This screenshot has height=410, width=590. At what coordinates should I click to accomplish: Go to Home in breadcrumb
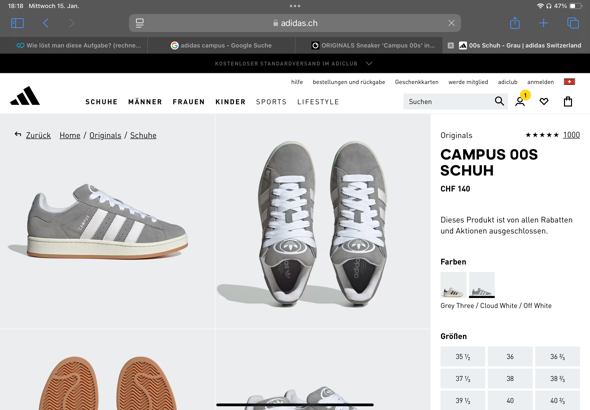point(70,135)
